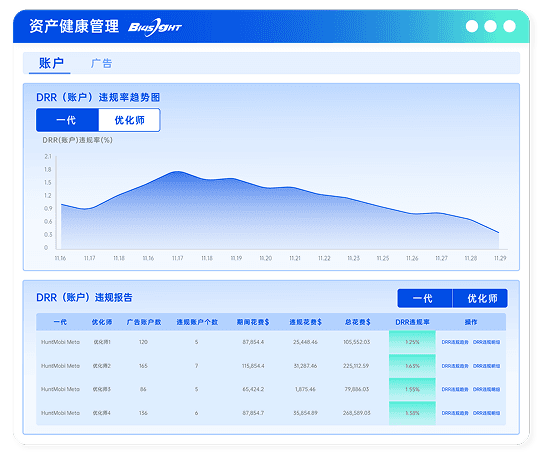Switch to the 账户 tab
546x459 pixels.
[51, 63]
